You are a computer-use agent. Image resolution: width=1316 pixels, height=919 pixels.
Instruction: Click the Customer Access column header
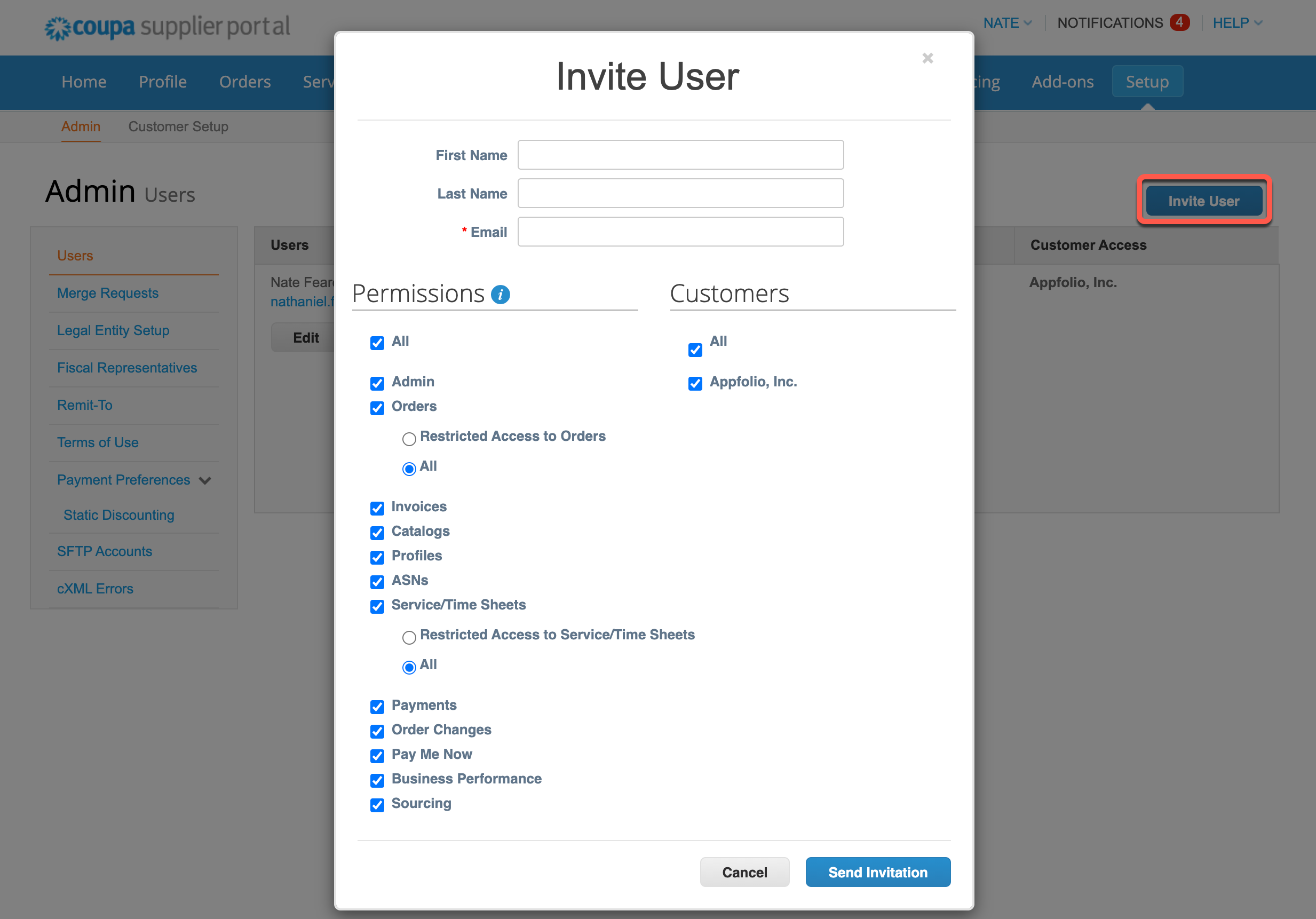point(1088,245)
